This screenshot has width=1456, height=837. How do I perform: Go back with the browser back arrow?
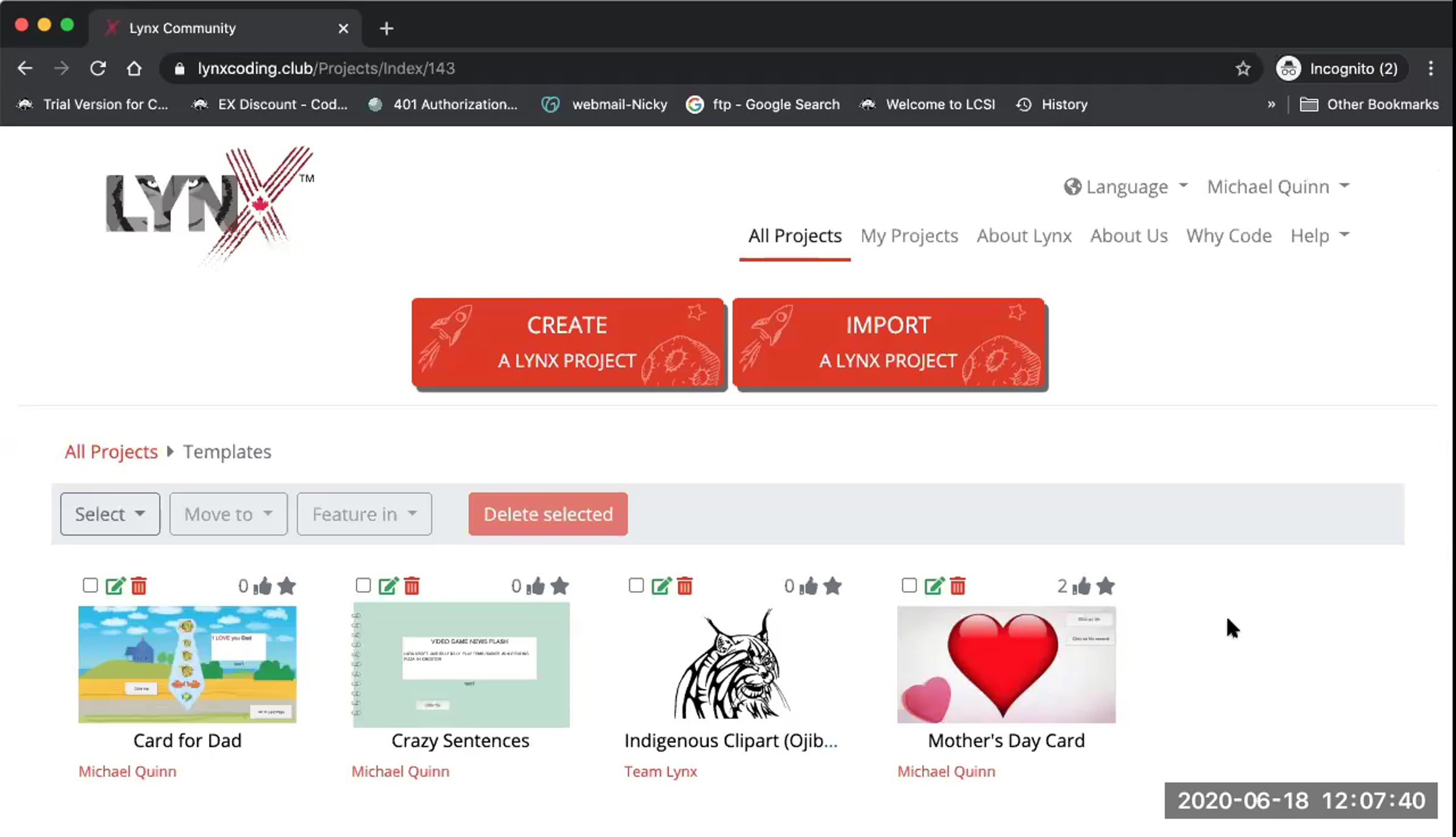coord(25,69)
